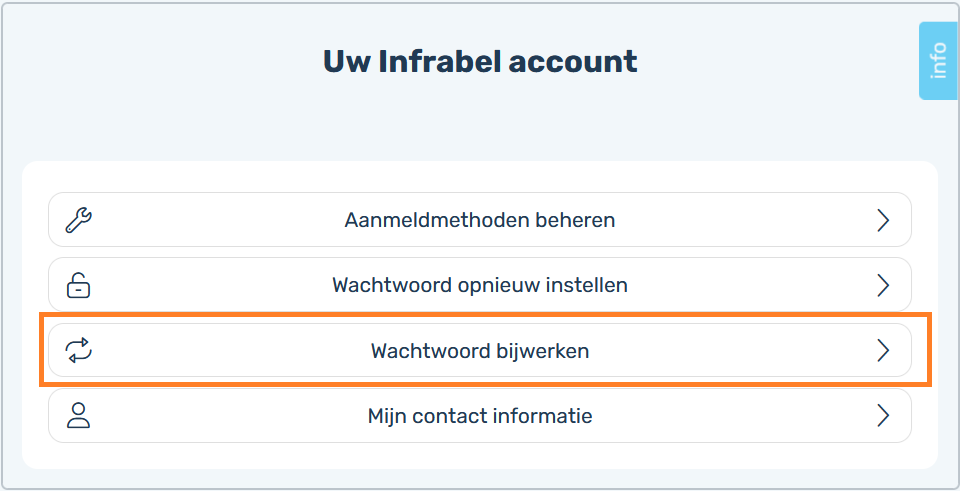Click white card background below the contact row
Image resolution: width=960 pixels, height=491 pixels.
coord(479,455)
